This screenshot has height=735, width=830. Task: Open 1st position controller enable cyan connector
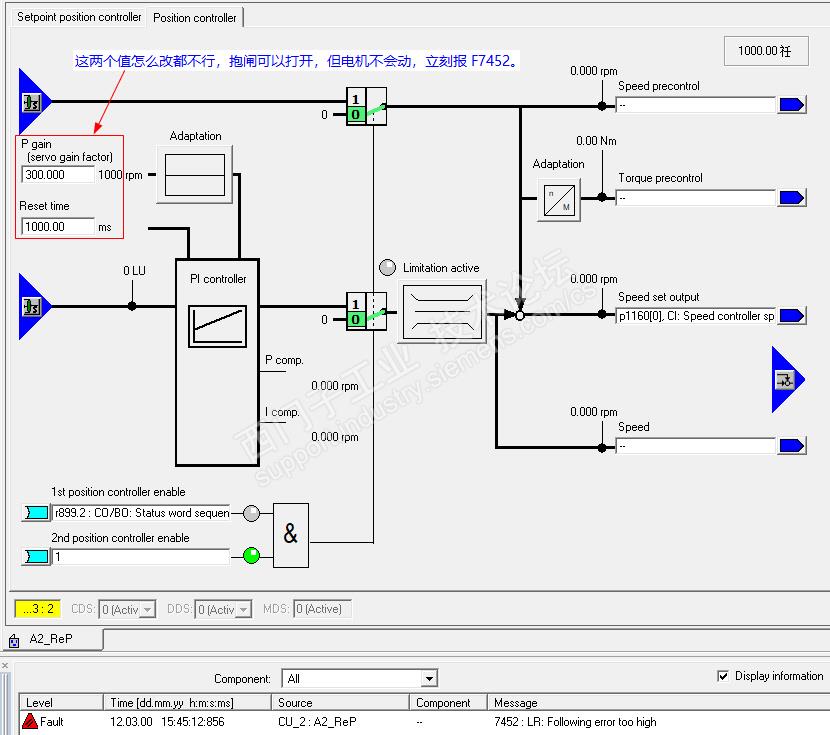tap(36, 513)
